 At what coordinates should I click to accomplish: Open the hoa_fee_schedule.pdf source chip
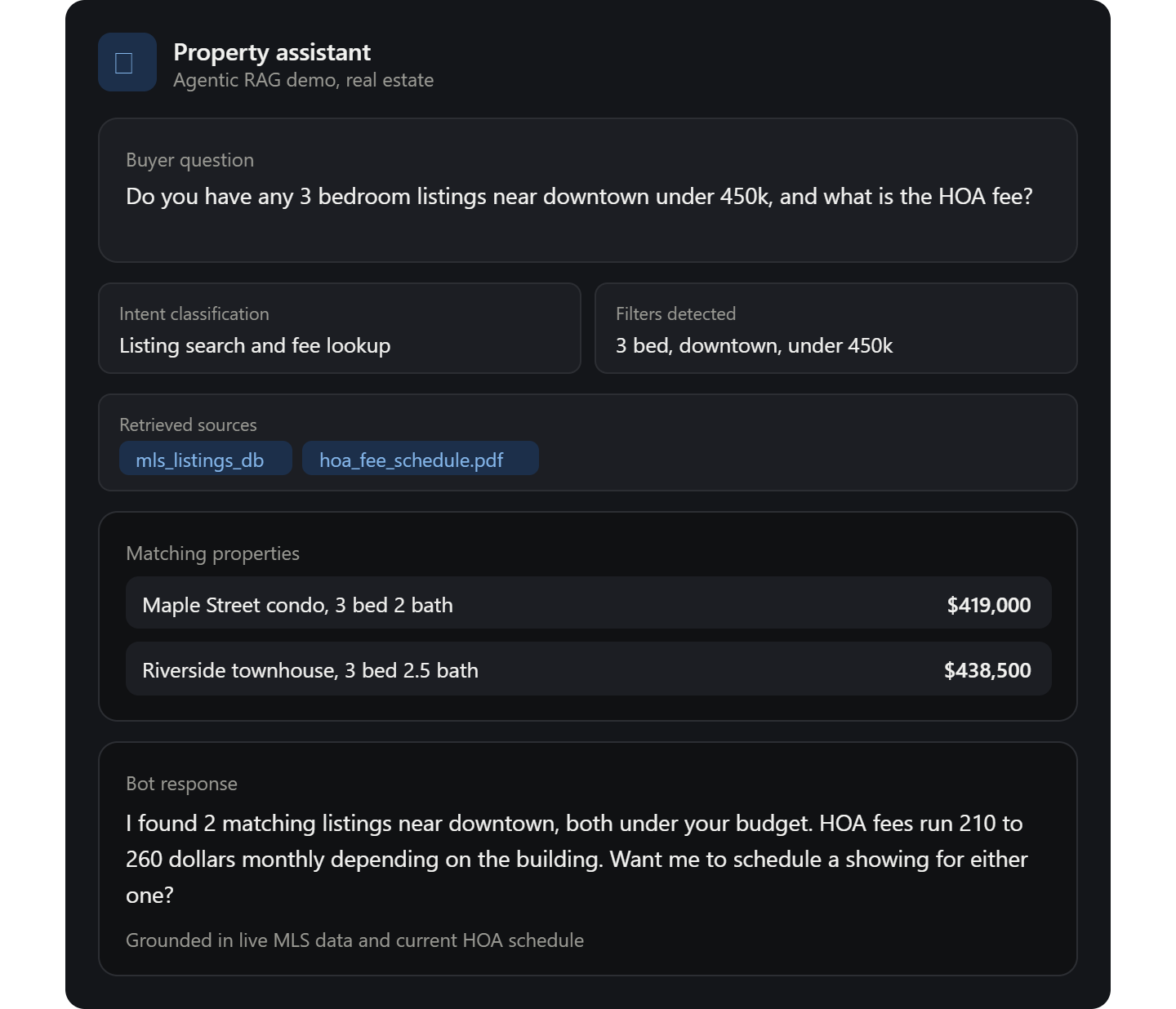click(421, 459)
